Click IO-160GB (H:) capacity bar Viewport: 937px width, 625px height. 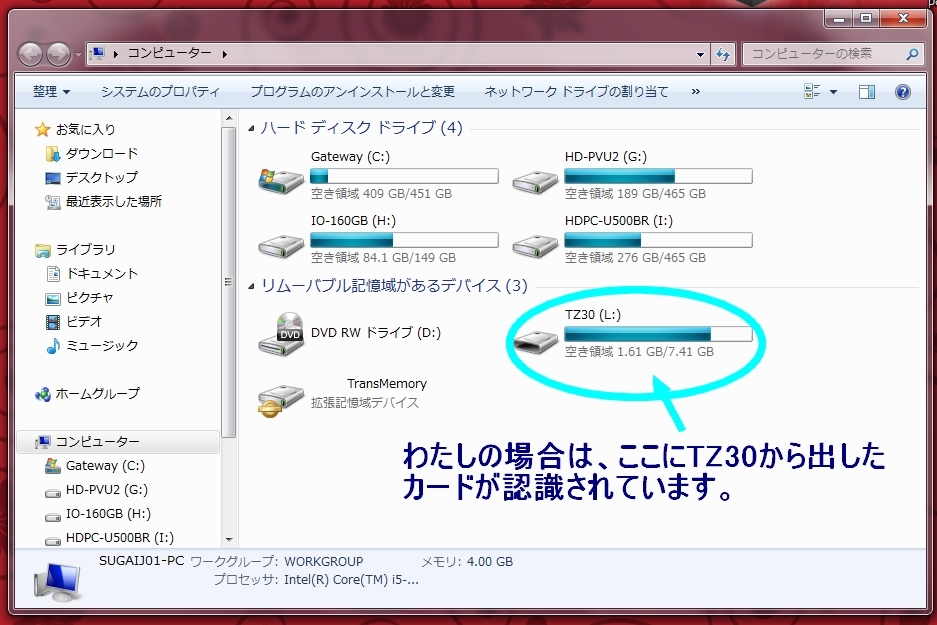point(404,240)
